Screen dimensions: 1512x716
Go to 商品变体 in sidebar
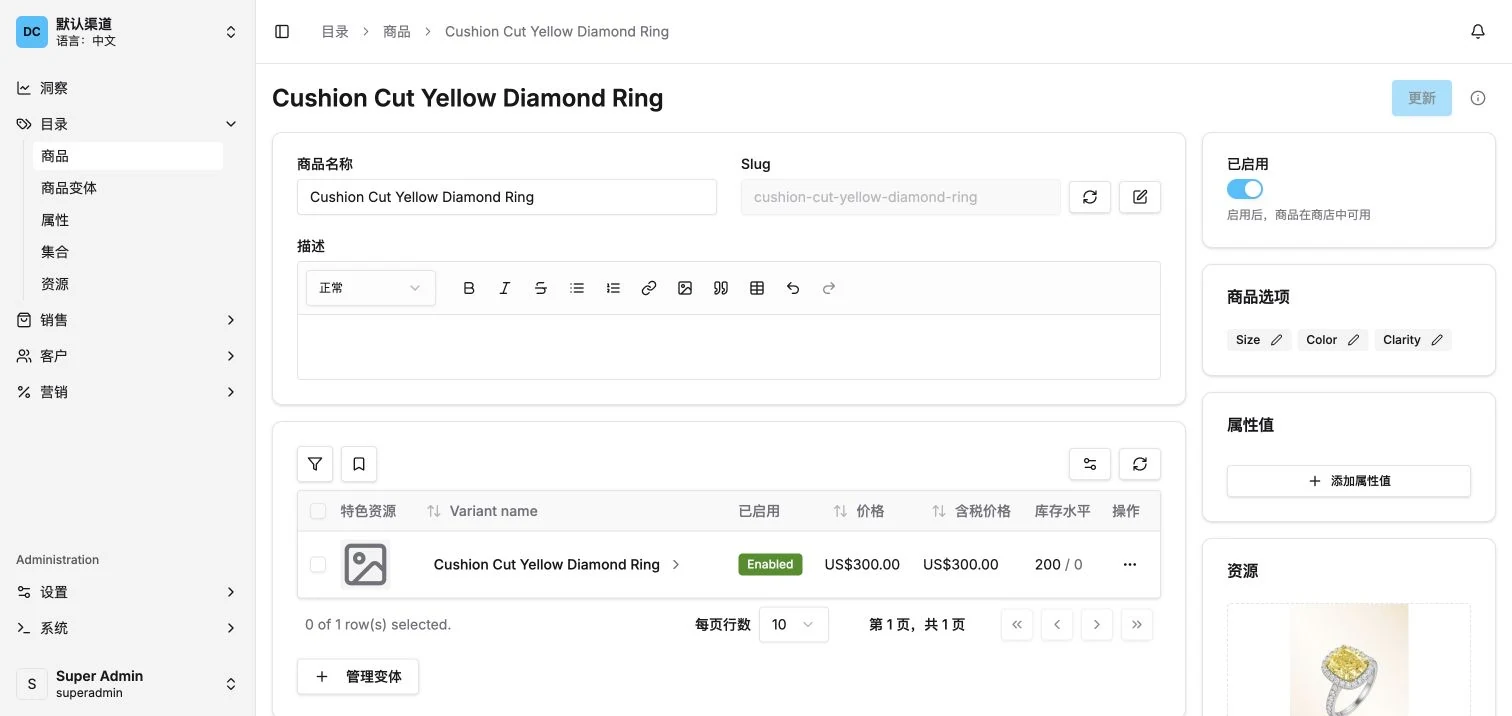click(128, 188)
